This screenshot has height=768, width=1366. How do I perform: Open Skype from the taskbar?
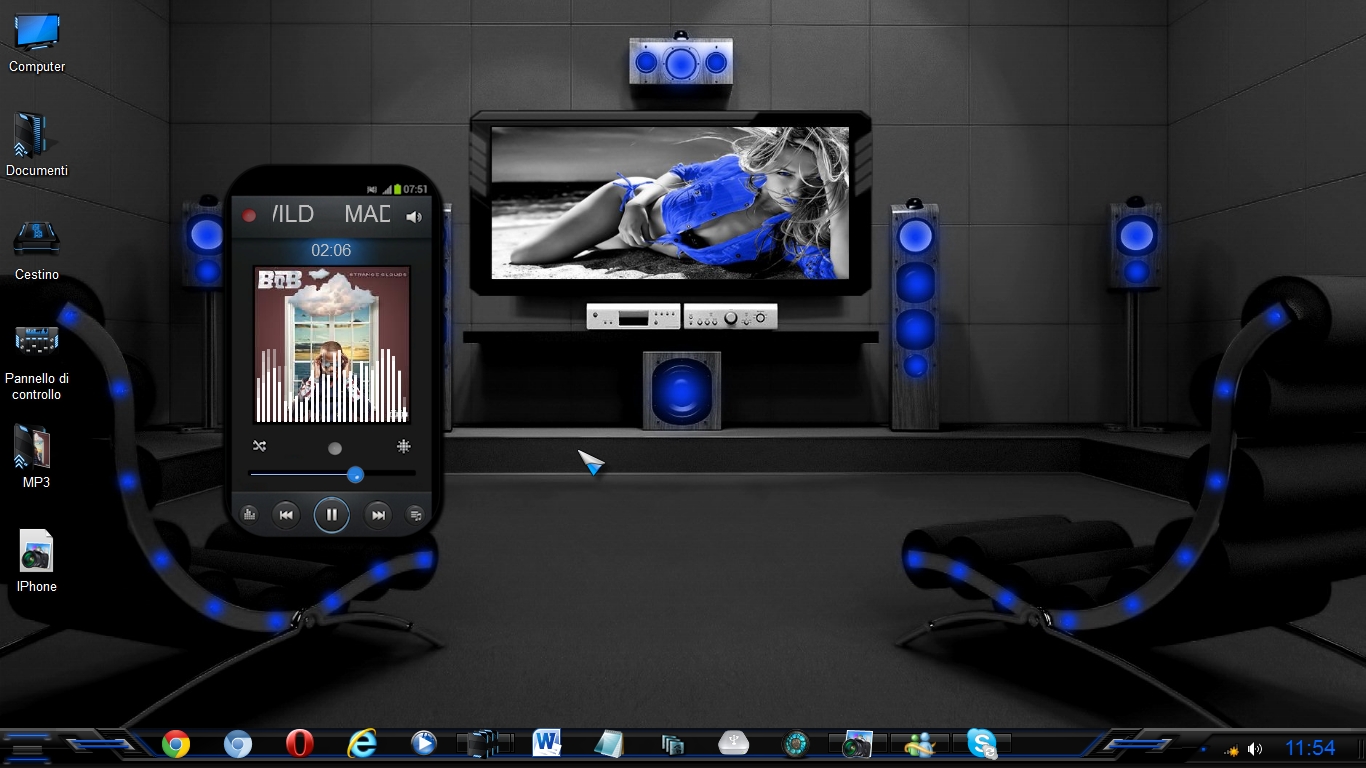(x=982, y=744)
